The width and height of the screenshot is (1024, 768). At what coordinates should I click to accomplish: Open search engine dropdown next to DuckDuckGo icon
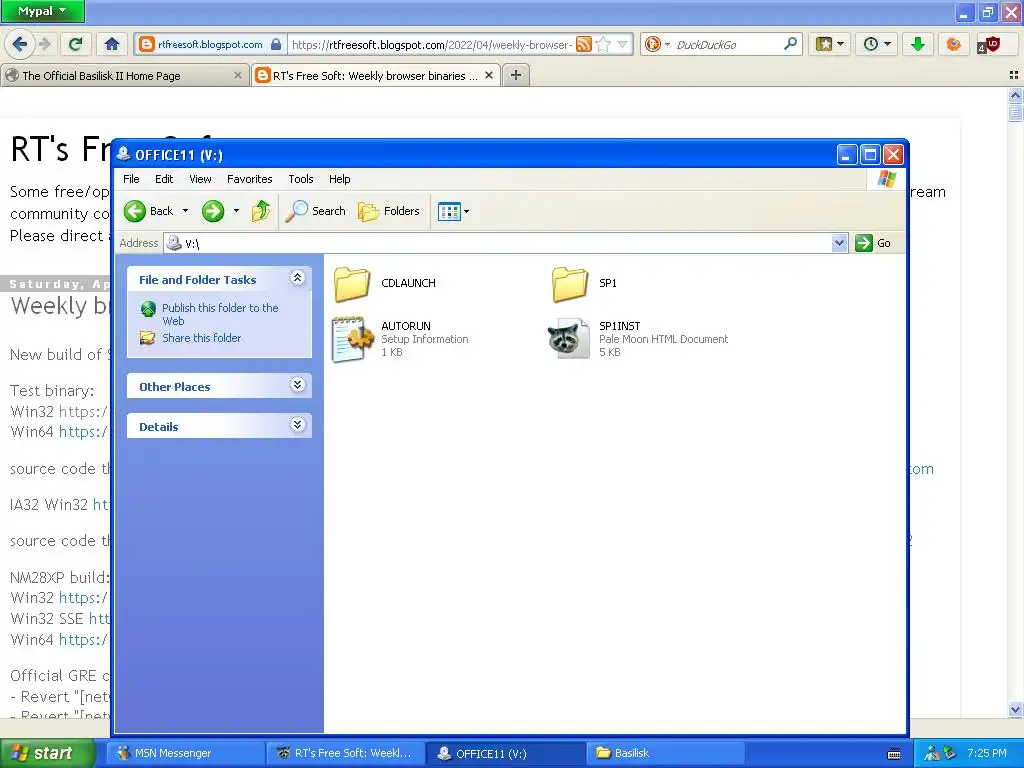pos(667,44)
